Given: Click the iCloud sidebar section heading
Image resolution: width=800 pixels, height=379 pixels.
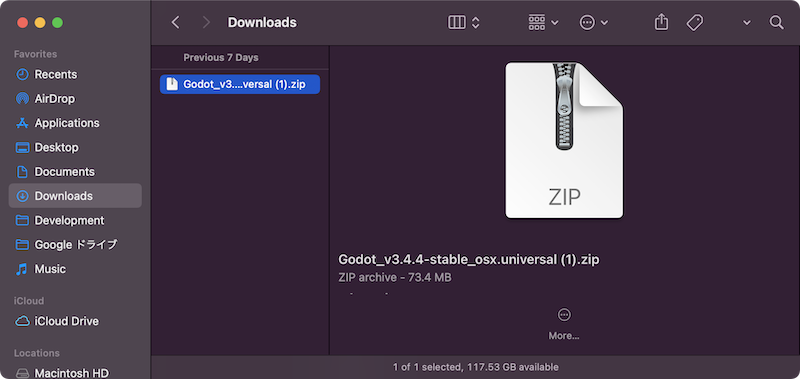Looking at the screenshot, I should 29,301.
